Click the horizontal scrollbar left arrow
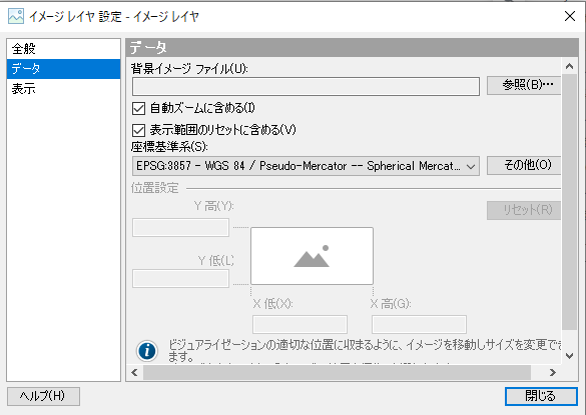Viewport: 586px width, 415px height. (x=135, y=372)
